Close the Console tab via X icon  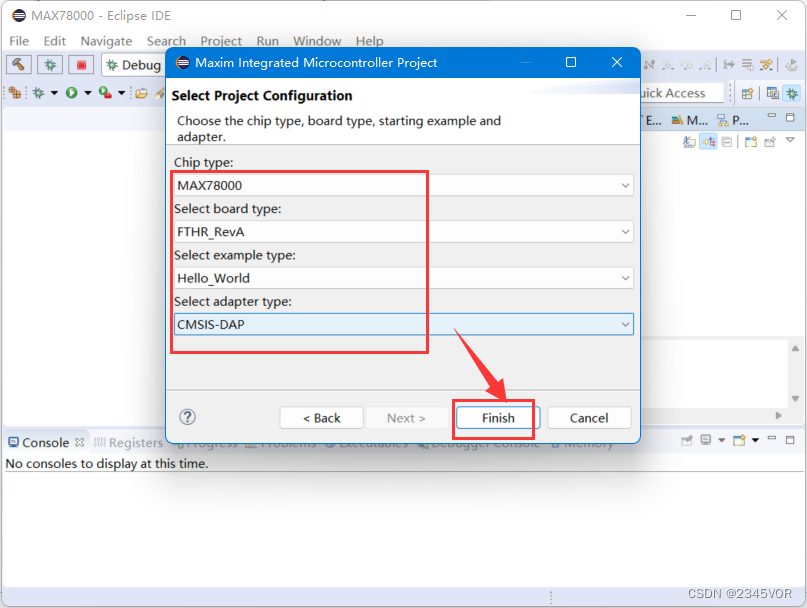pos(79,442)
